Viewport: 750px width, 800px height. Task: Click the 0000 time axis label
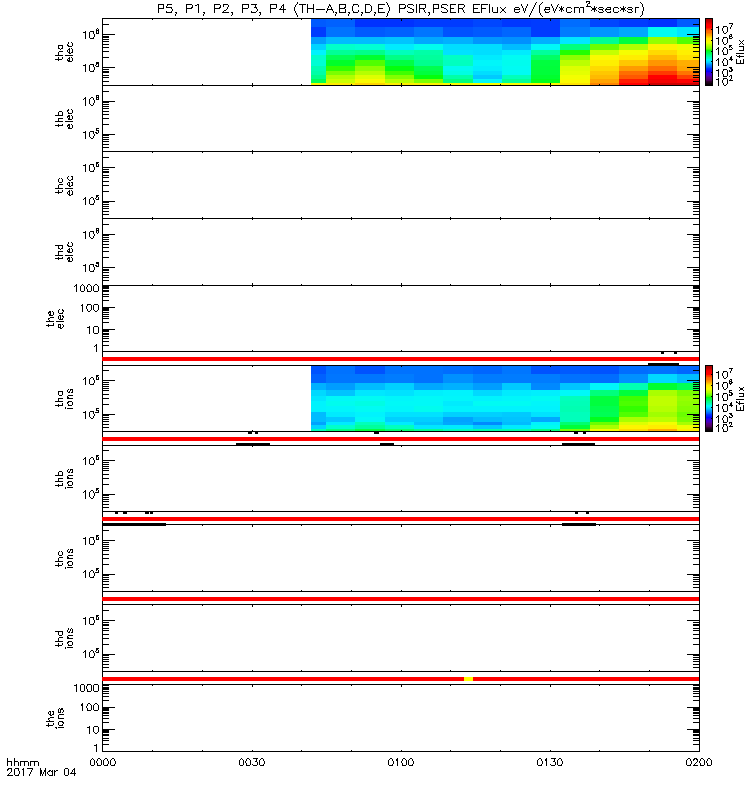pos(103,762)
